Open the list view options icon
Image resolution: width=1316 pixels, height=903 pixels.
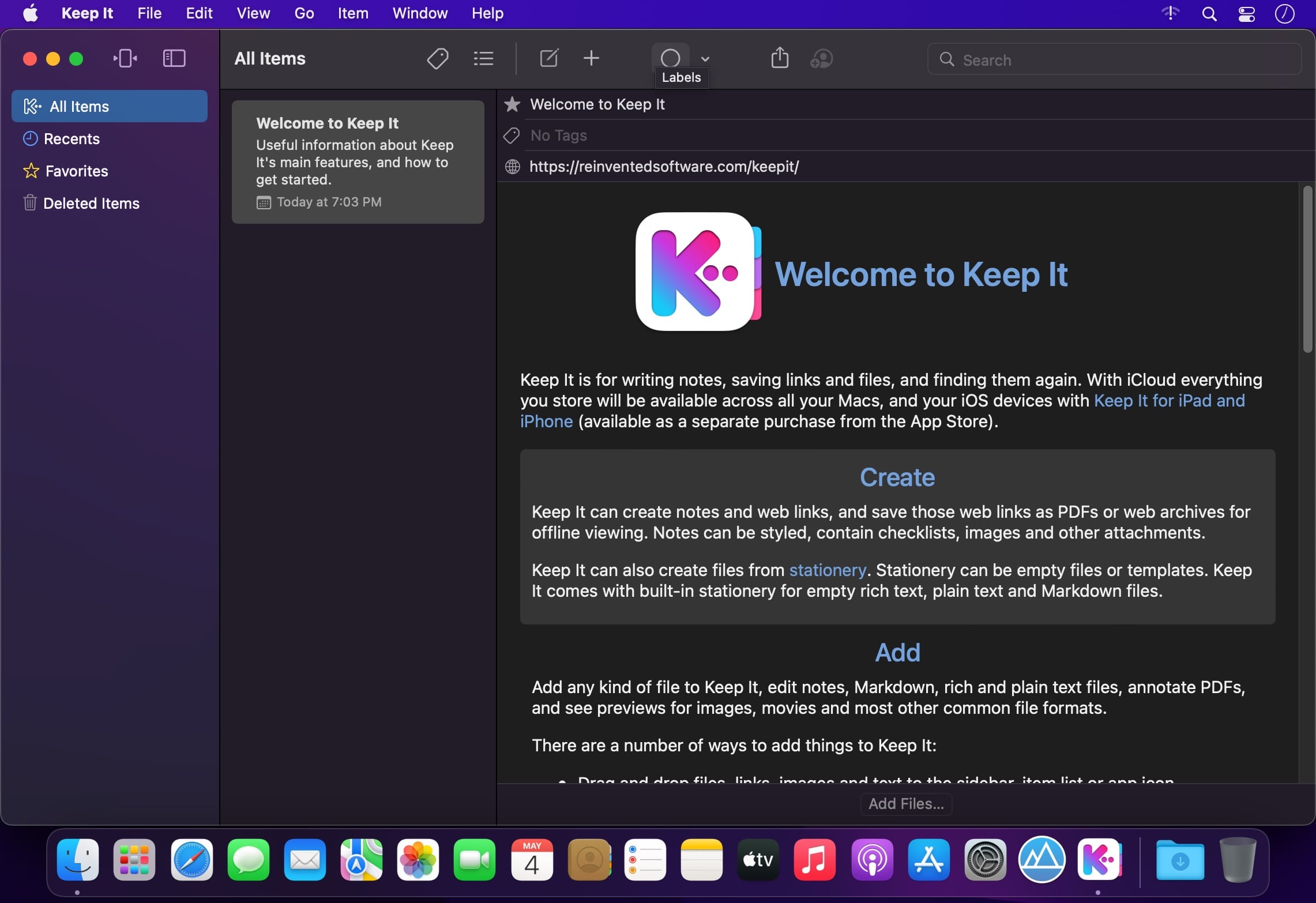tap(483, 58)
